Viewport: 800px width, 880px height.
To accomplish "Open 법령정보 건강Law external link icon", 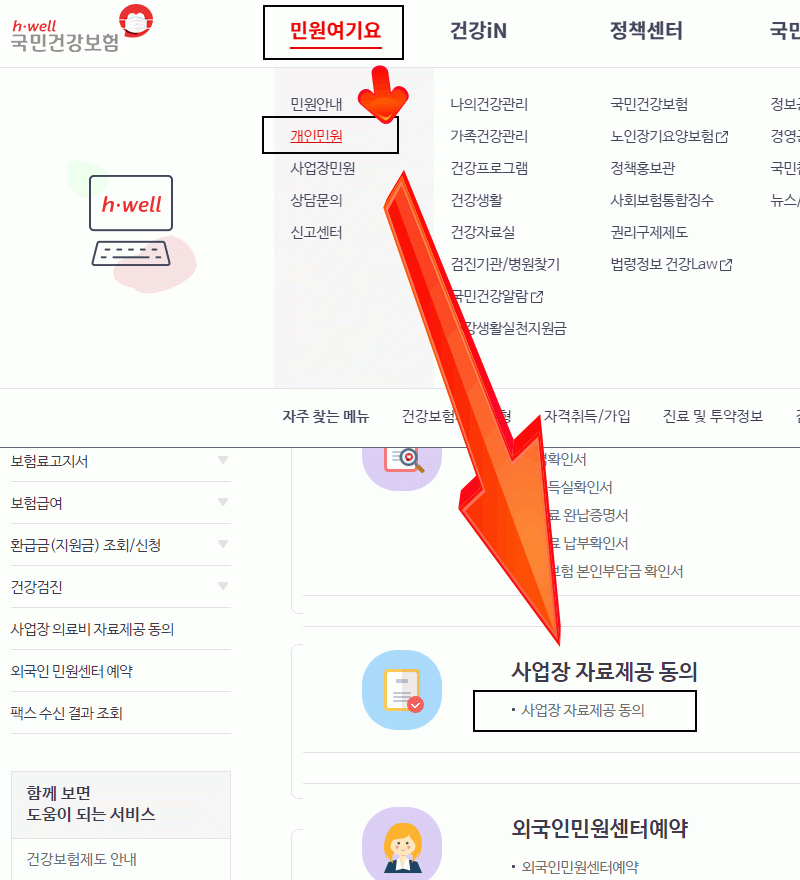I will pos(726,264).
